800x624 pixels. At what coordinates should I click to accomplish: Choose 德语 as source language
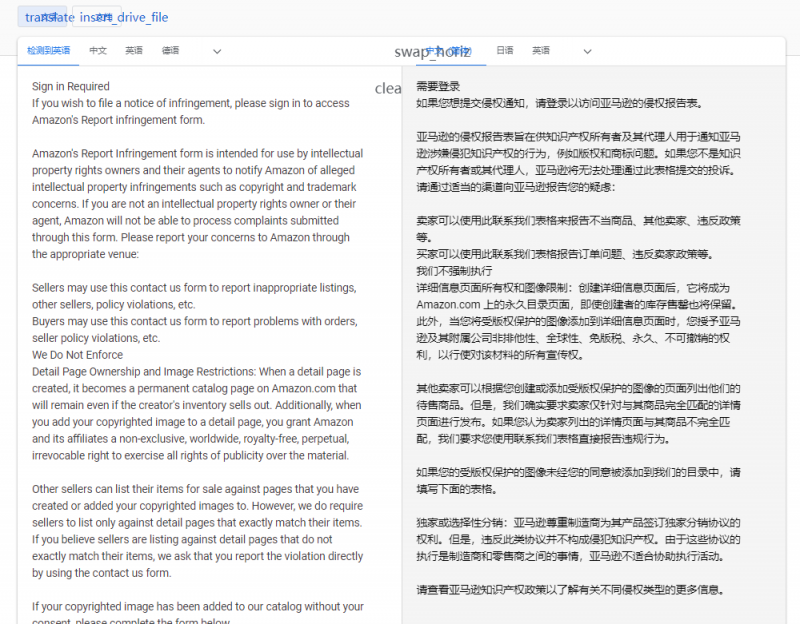point(170,51)
